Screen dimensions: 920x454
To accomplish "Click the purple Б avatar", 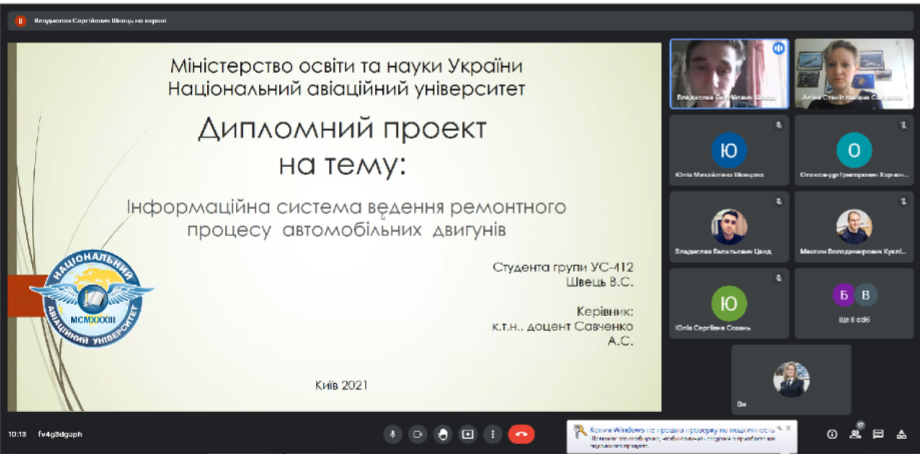I will (844, 294).
